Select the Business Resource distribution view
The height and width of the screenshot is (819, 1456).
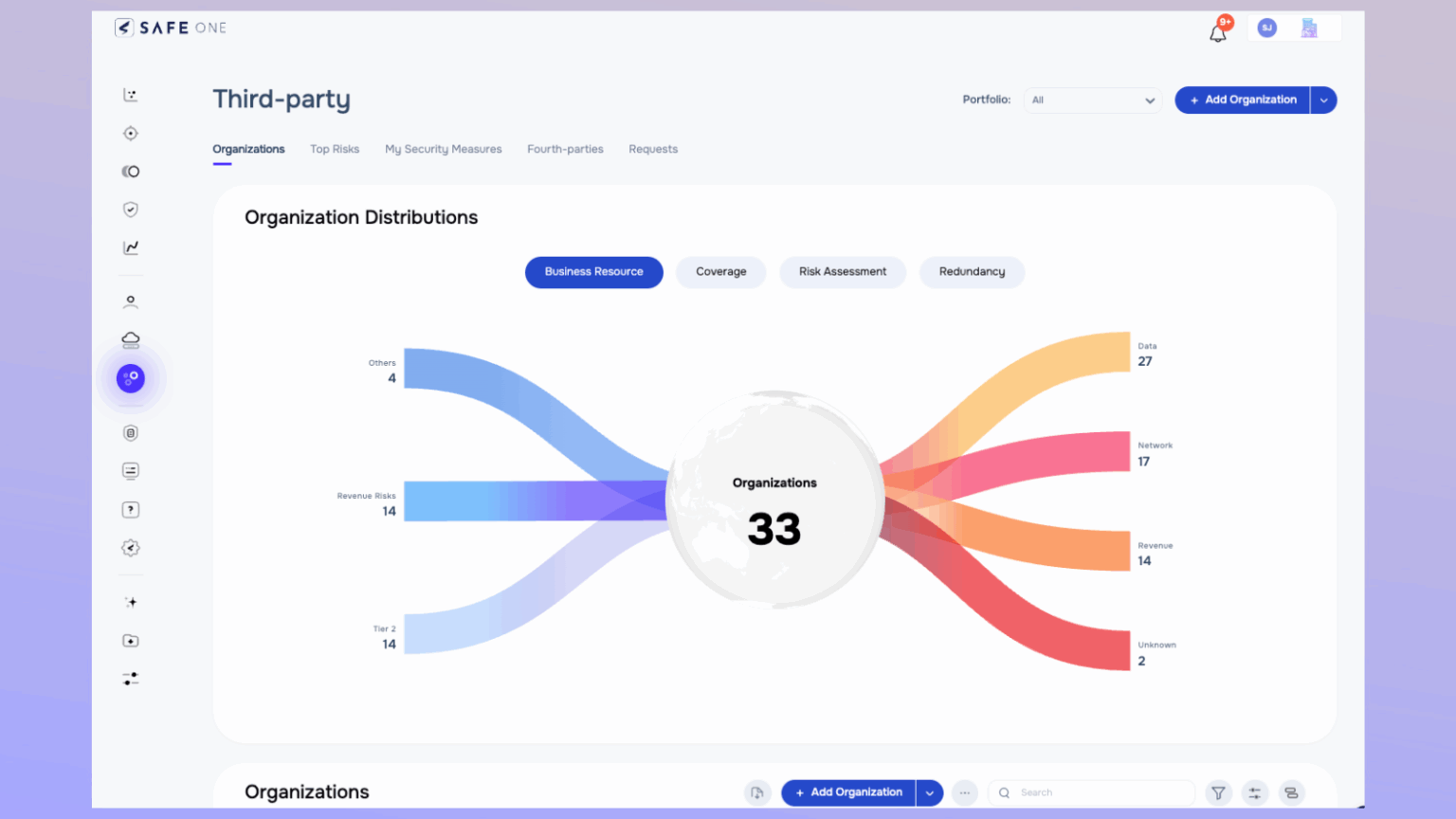[x=593, y=272]
